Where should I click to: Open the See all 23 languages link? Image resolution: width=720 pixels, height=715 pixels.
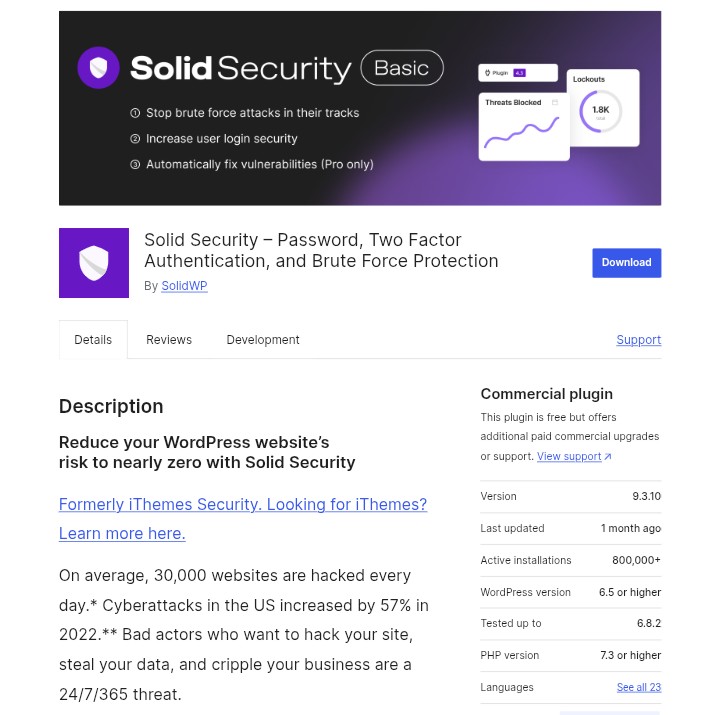click(x=638, y=688)
